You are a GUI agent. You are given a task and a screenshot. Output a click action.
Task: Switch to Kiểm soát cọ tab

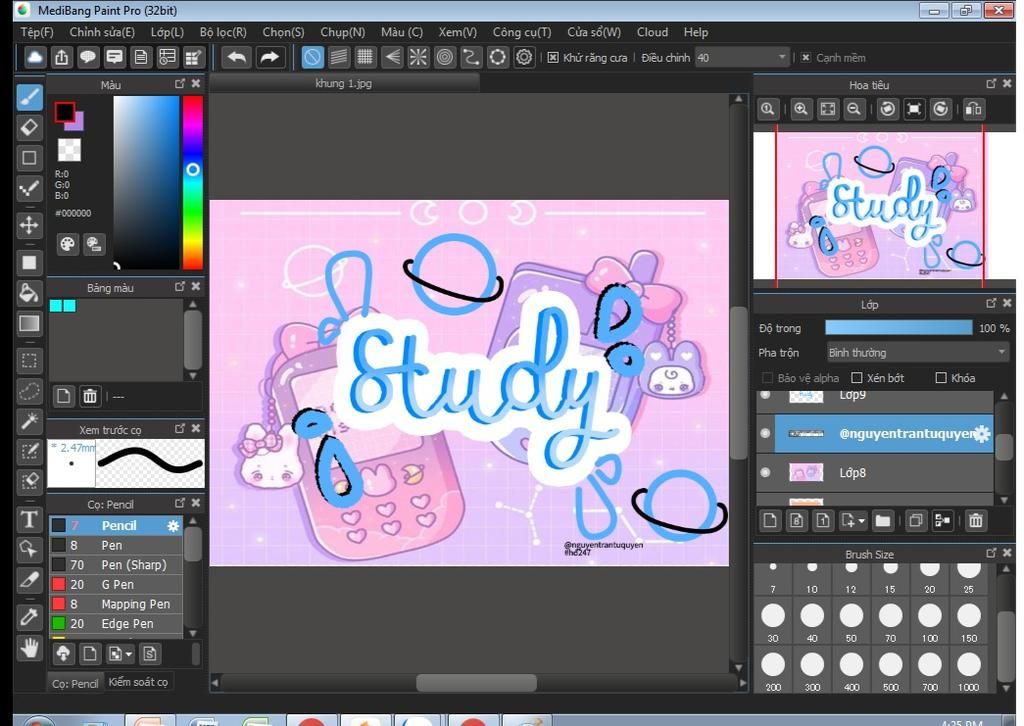(x=138, y=682)
